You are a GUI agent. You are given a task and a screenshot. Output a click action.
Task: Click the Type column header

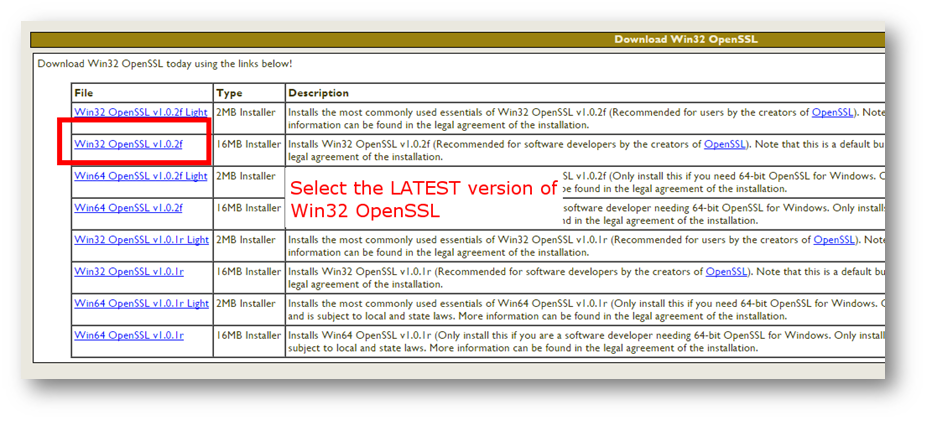pyautogui.click(x=229, y=93)
